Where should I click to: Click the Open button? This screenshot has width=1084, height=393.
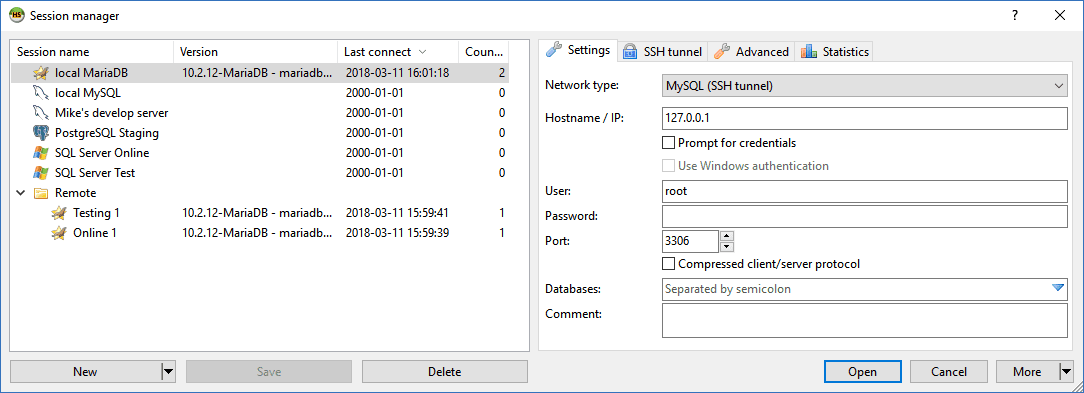coord(862,372)
